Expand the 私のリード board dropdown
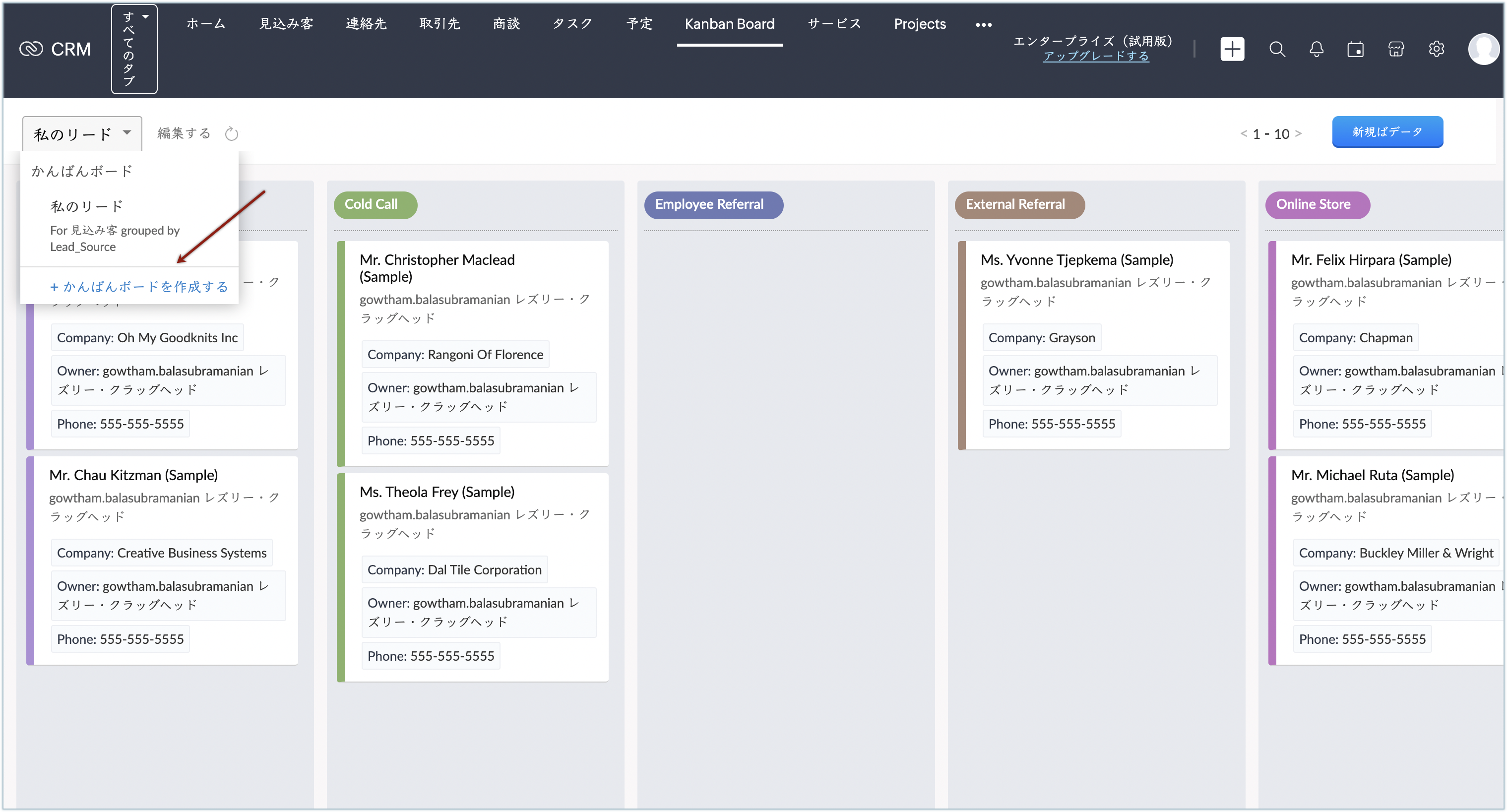The width and height of the screenshot is (1507, 812). (82, 134)
